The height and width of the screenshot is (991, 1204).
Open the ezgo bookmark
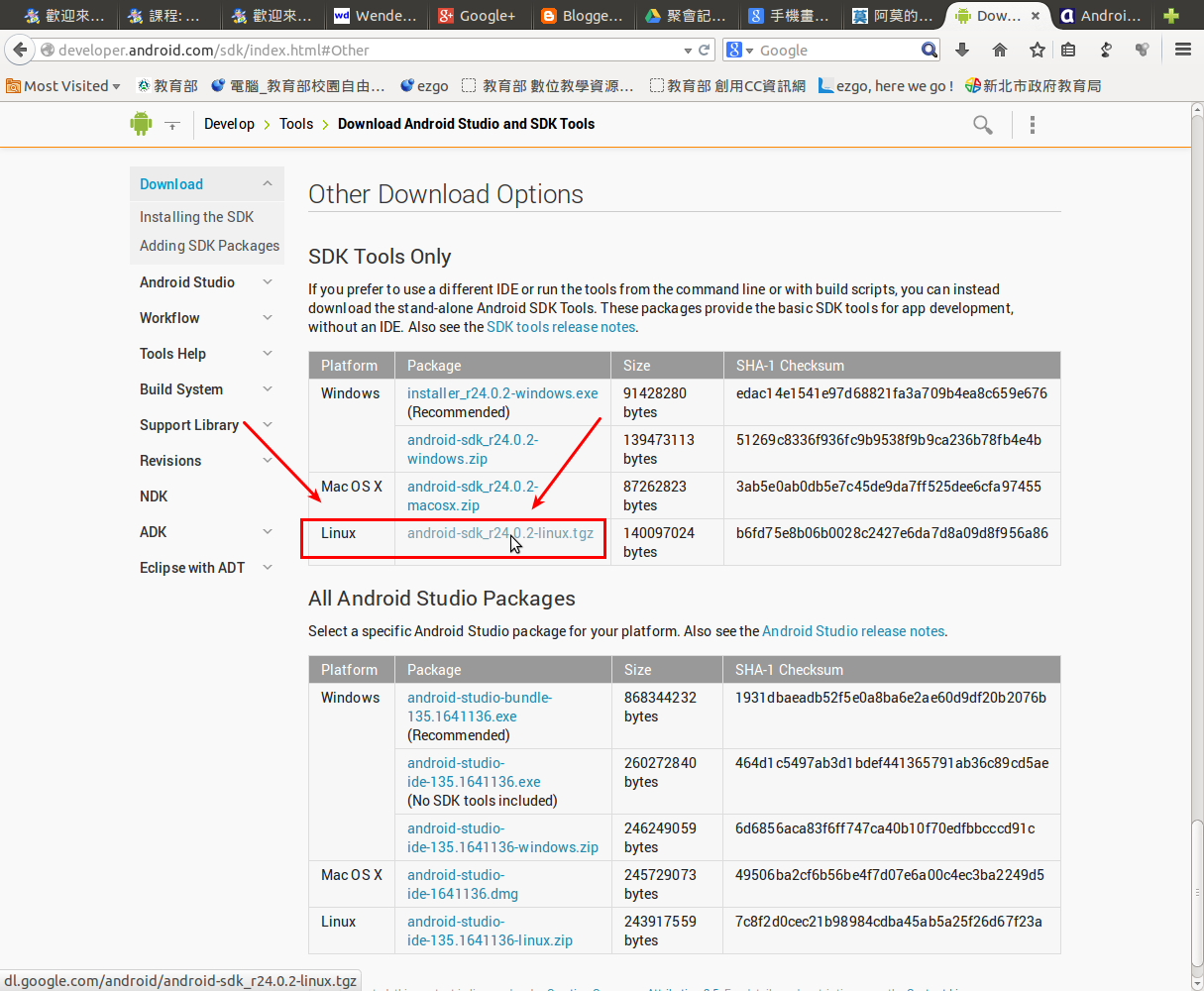(x=424, y=86)
